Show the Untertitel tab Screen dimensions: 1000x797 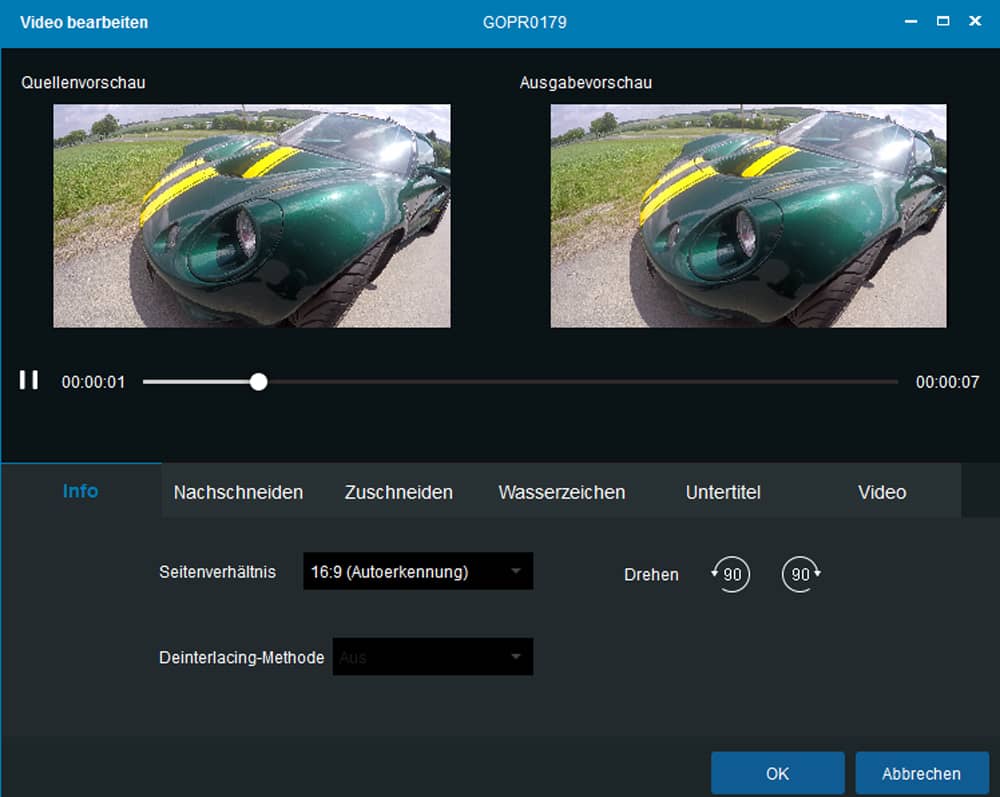[723, 492]
